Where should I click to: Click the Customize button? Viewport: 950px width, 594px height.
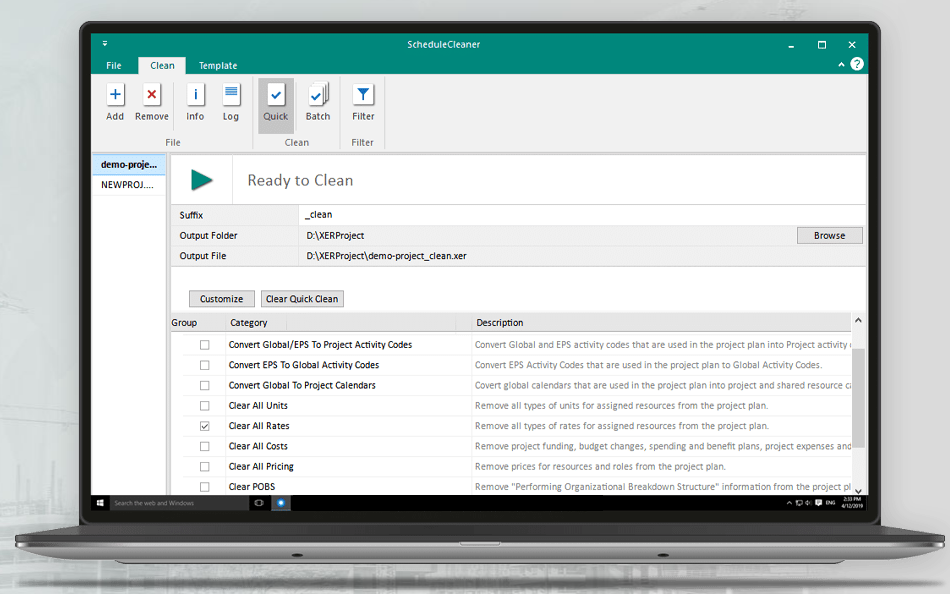pos(222,299)
